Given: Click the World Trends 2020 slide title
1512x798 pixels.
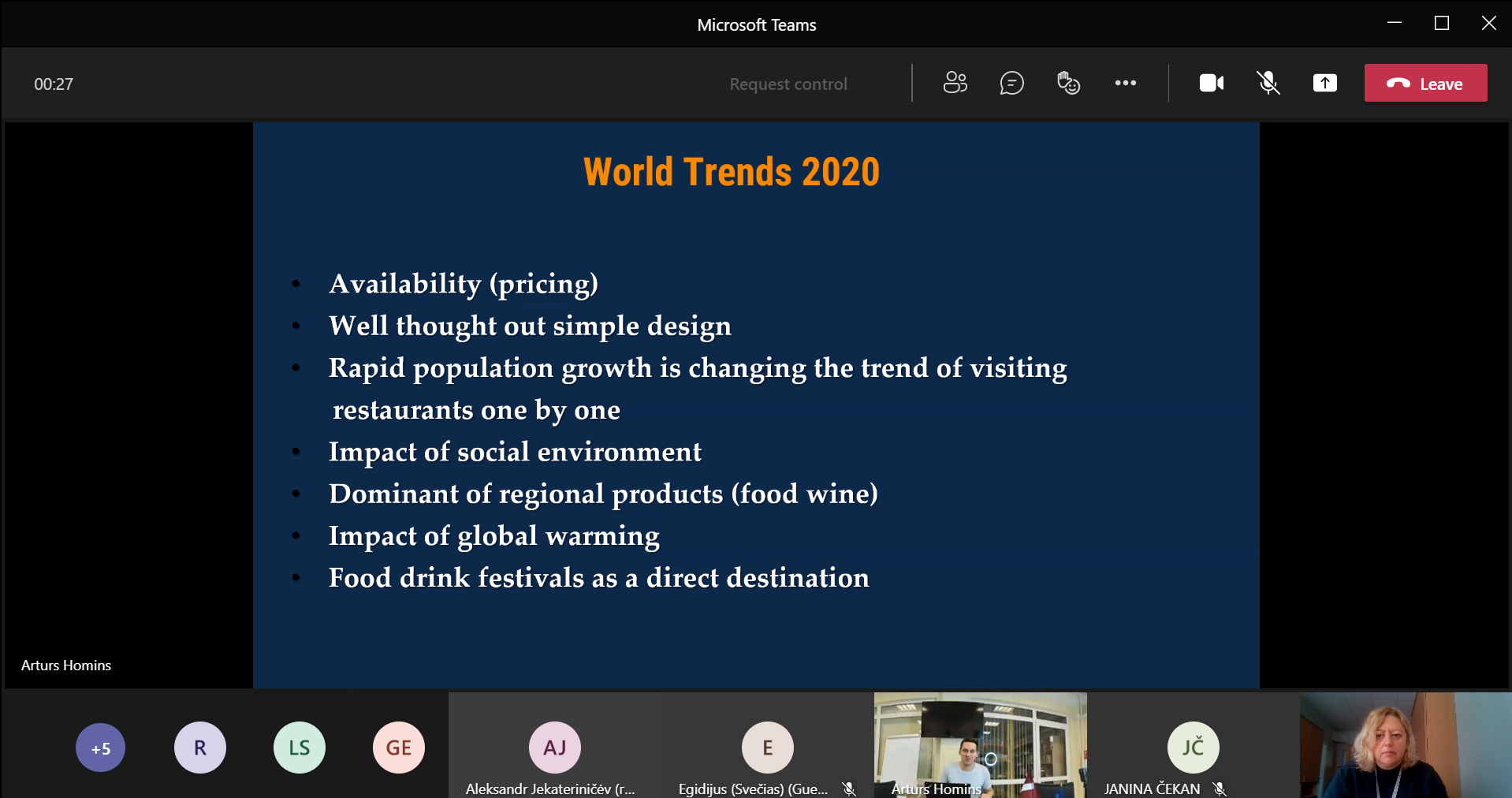Looking at the screenshot, I should [732, 172].
